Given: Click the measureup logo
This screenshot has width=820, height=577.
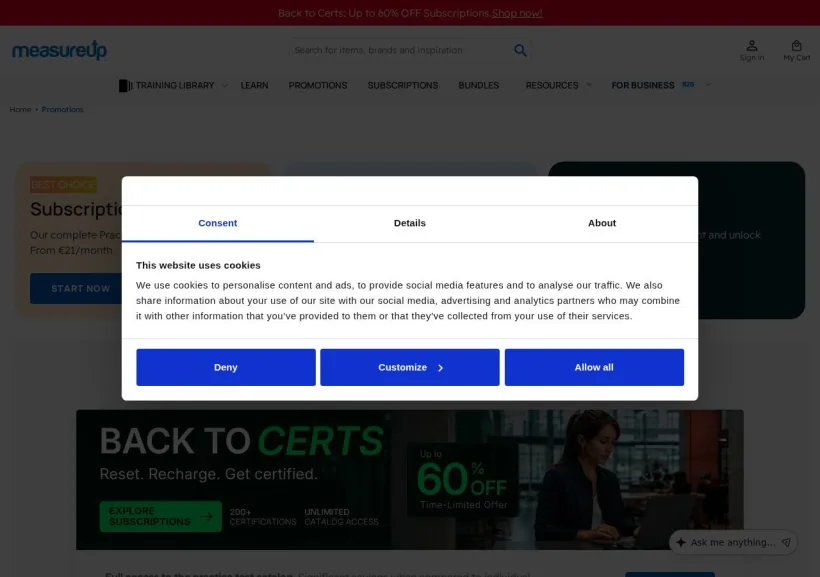Looking at the screenshot, I should point(59,50).
